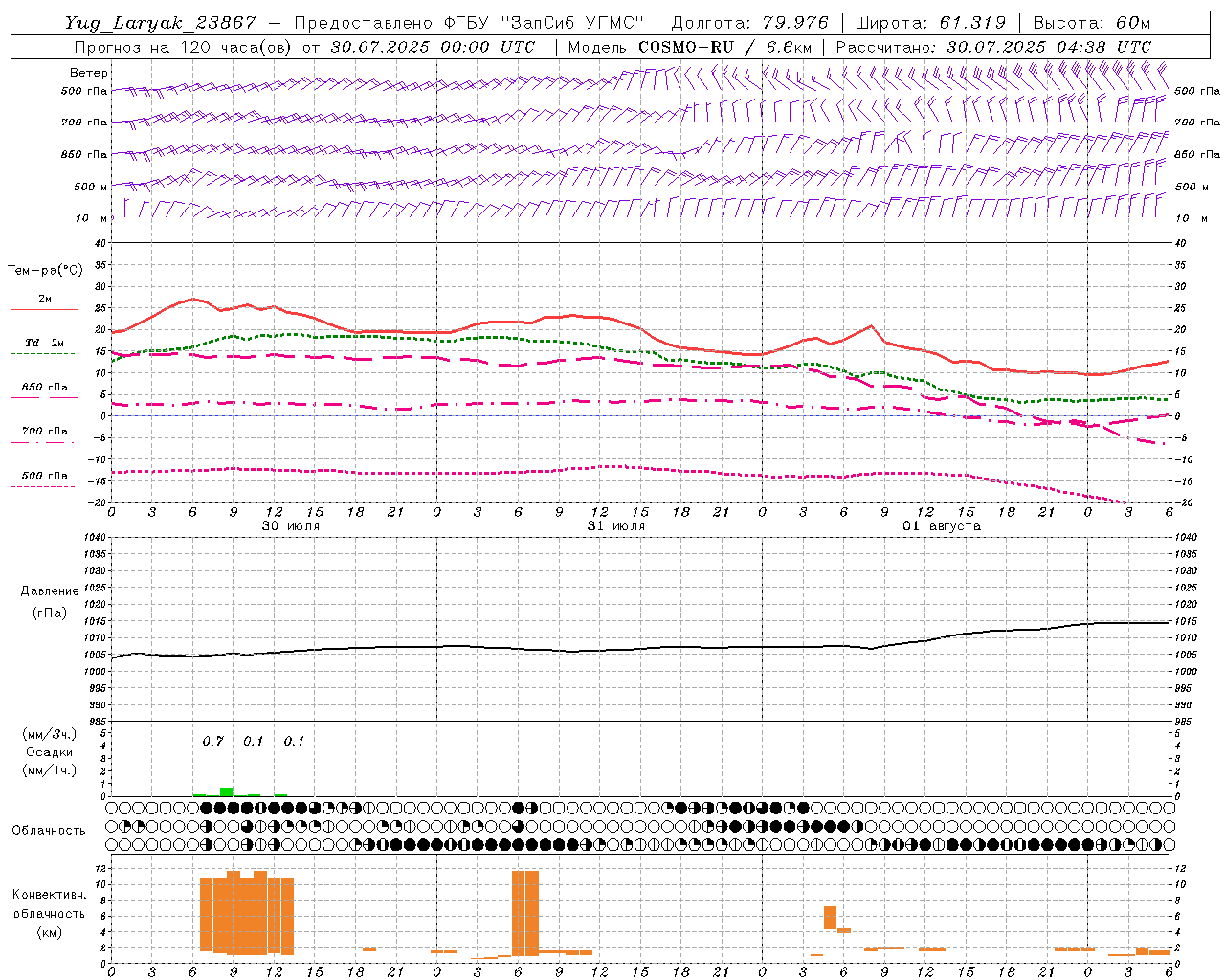Click the pressure unit label '(гПа)'

click(50, 612)
